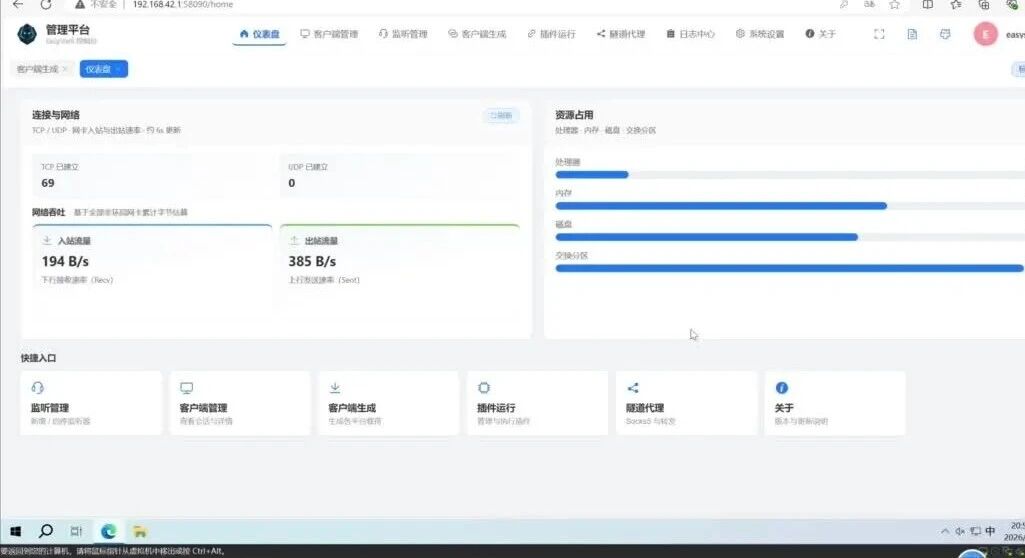
Task: Click the 处理器 usage progress bar
Action: (x=790, y=174)
